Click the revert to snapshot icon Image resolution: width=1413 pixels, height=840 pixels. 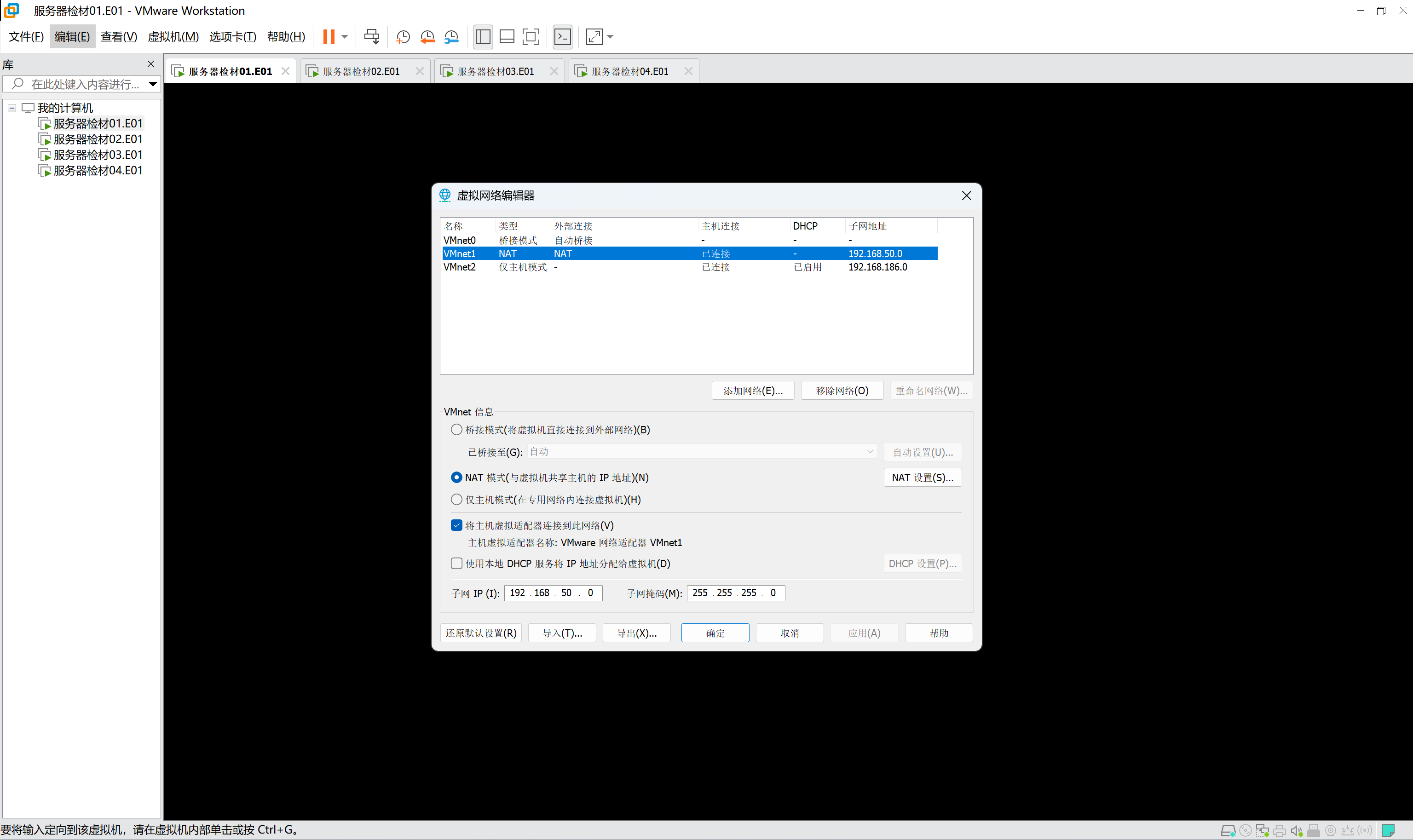click(427, 37)
